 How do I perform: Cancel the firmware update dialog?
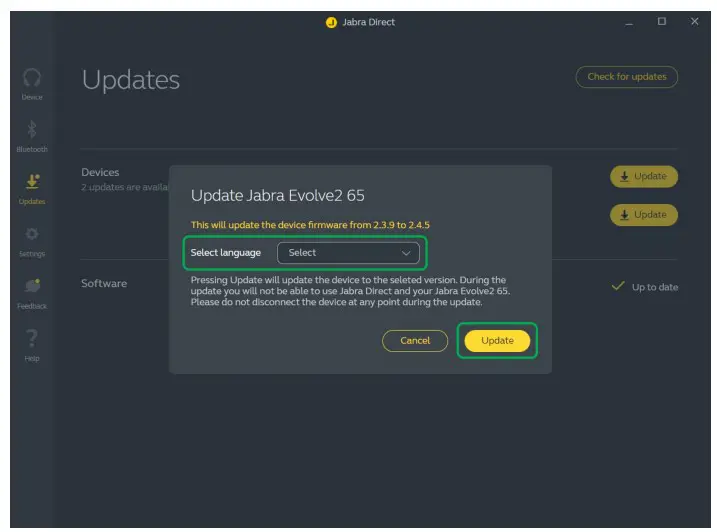click(x=415, y=341)
